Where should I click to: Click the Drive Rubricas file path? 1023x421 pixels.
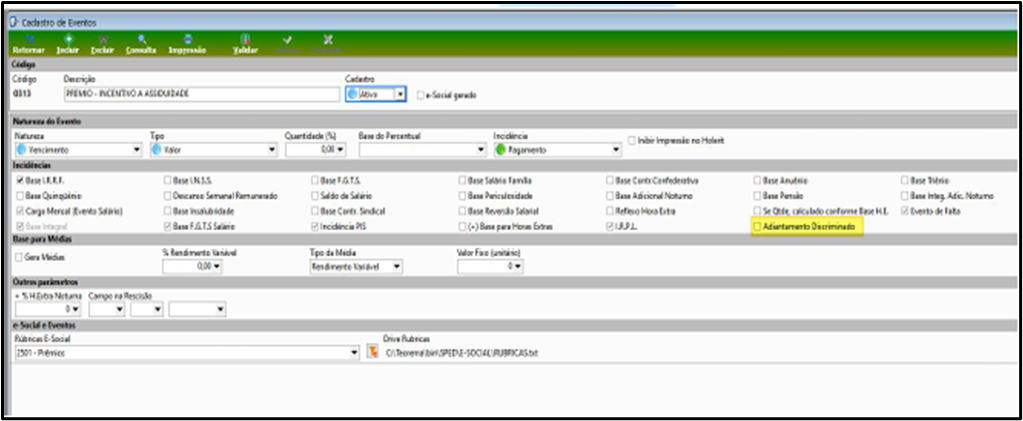[462, 352]
